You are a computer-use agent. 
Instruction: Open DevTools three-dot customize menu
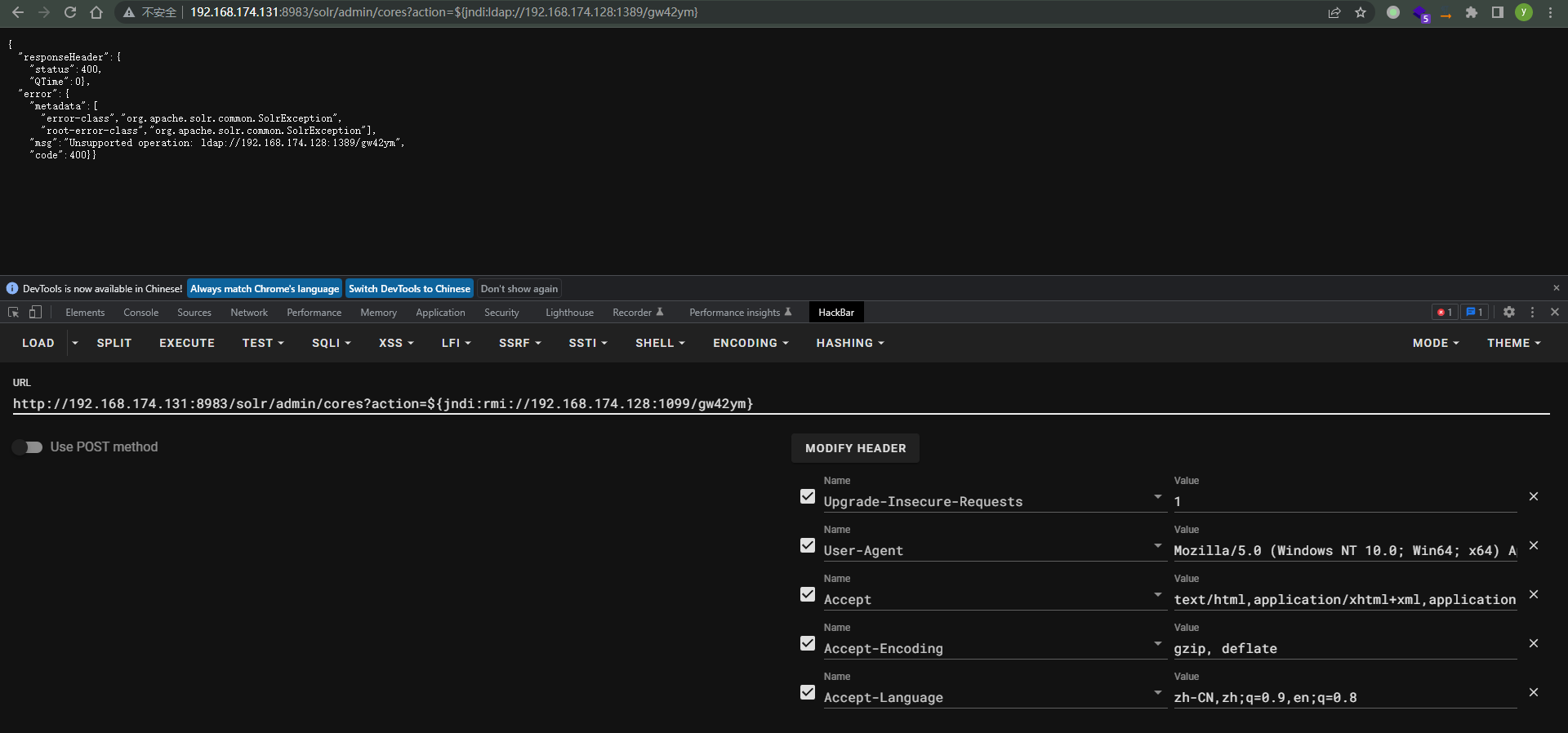click(x=1532, y=313)
